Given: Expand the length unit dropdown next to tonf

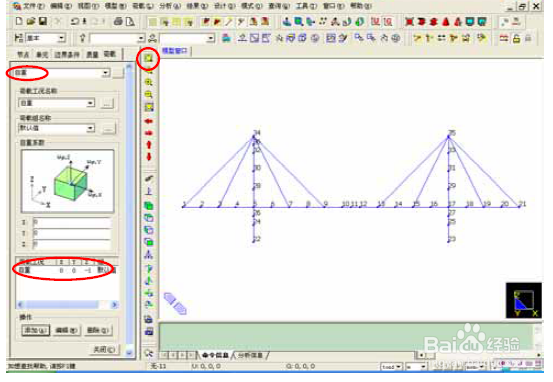Looking at the screenshot, I should (423, 367).
